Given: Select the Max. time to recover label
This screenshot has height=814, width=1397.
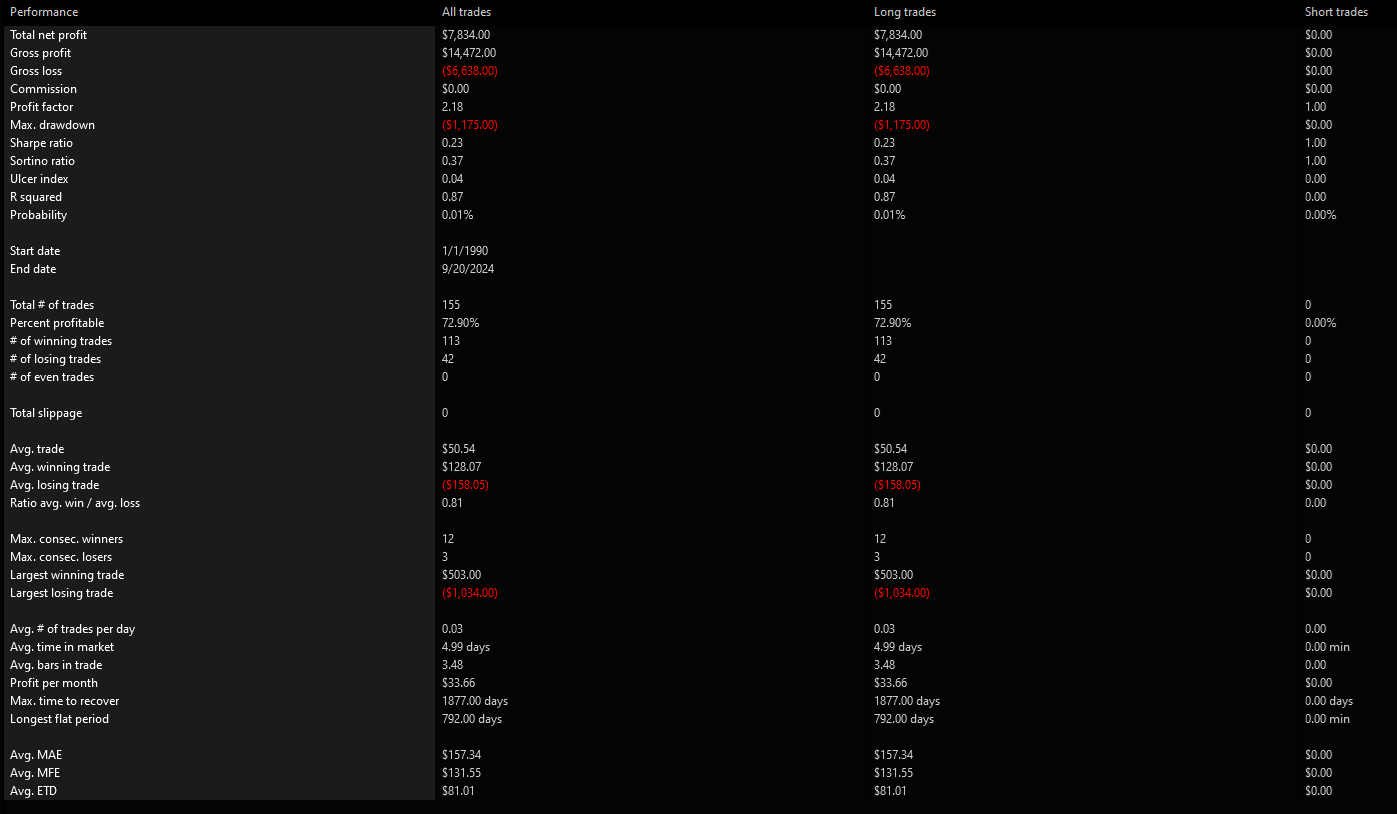Looking at the screenshot, I should pos(64,701).
